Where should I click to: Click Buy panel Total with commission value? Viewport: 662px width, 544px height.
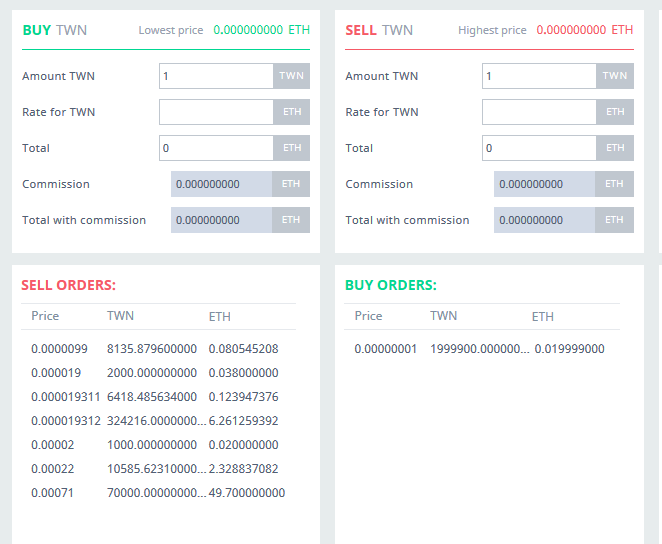pos(221,220)
